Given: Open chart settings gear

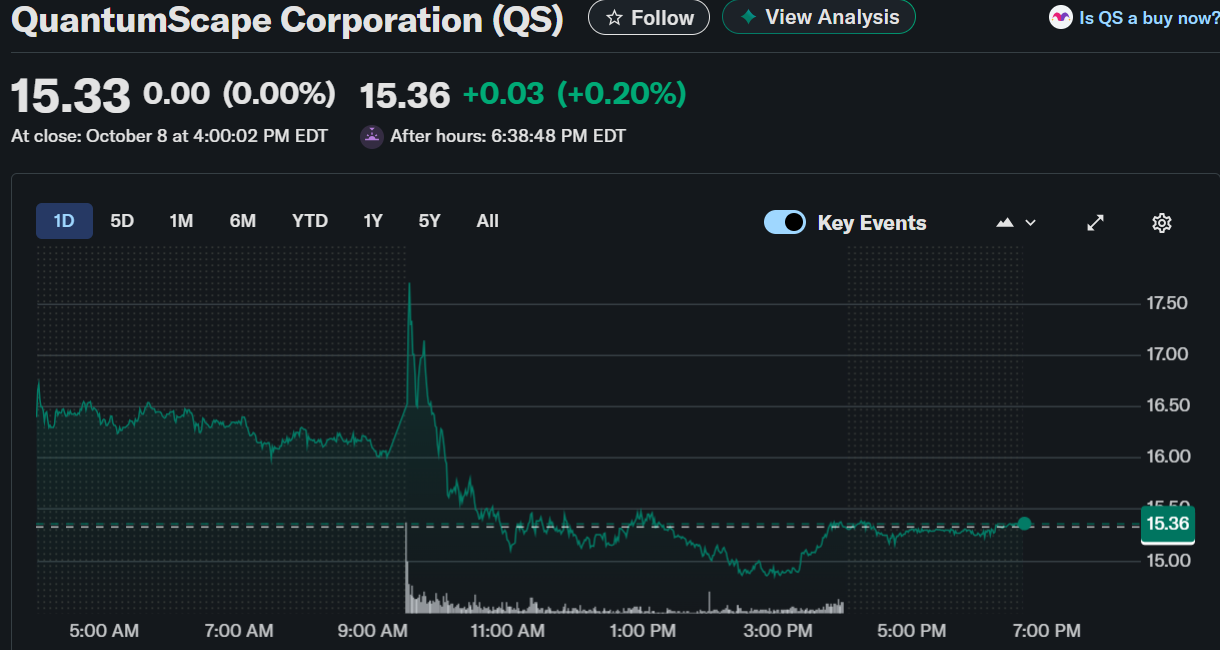Looking at the screenshot, I should [x=1161, y=222].
